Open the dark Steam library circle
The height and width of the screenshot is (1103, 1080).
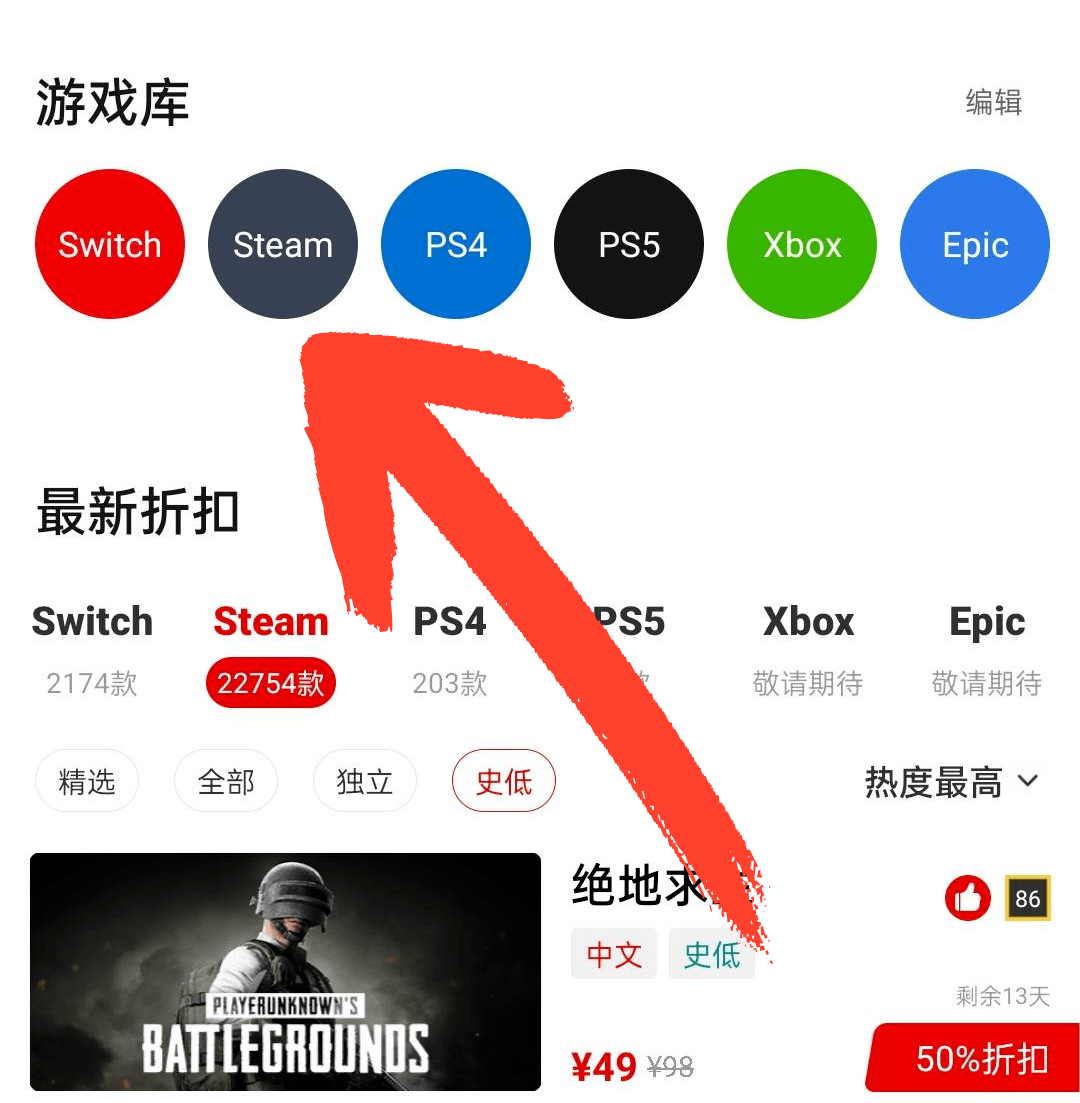point(283,244)
